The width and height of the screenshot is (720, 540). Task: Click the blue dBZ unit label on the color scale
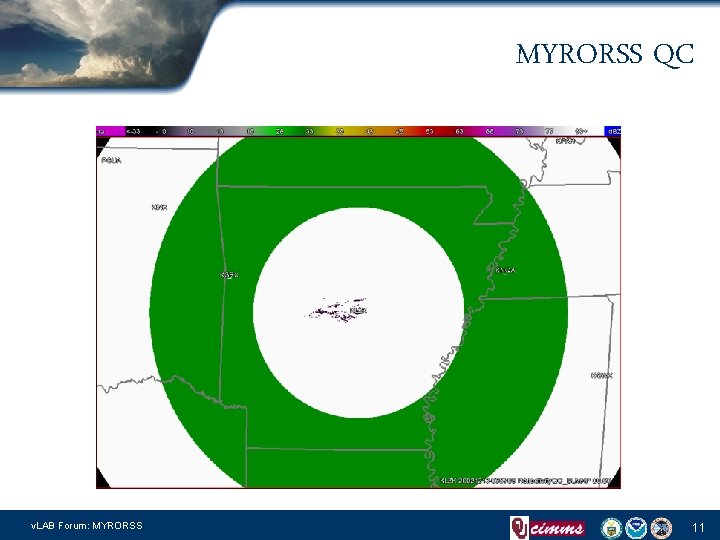coord(613,131)
